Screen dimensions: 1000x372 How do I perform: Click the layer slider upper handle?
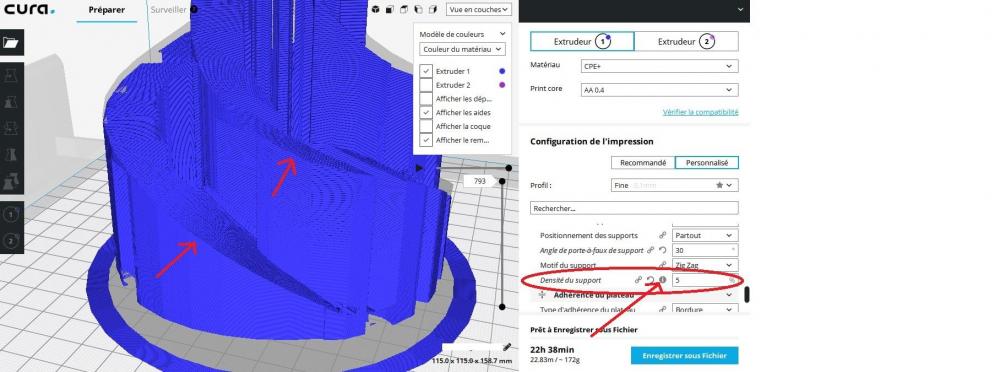509,168
